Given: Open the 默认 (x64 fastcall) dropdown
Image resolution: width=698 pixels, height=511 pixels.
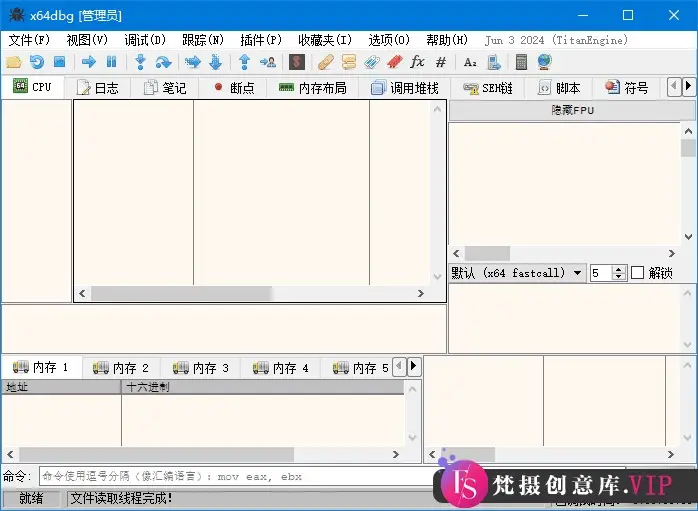Looking at the screenshot, I should coord(517,272).
